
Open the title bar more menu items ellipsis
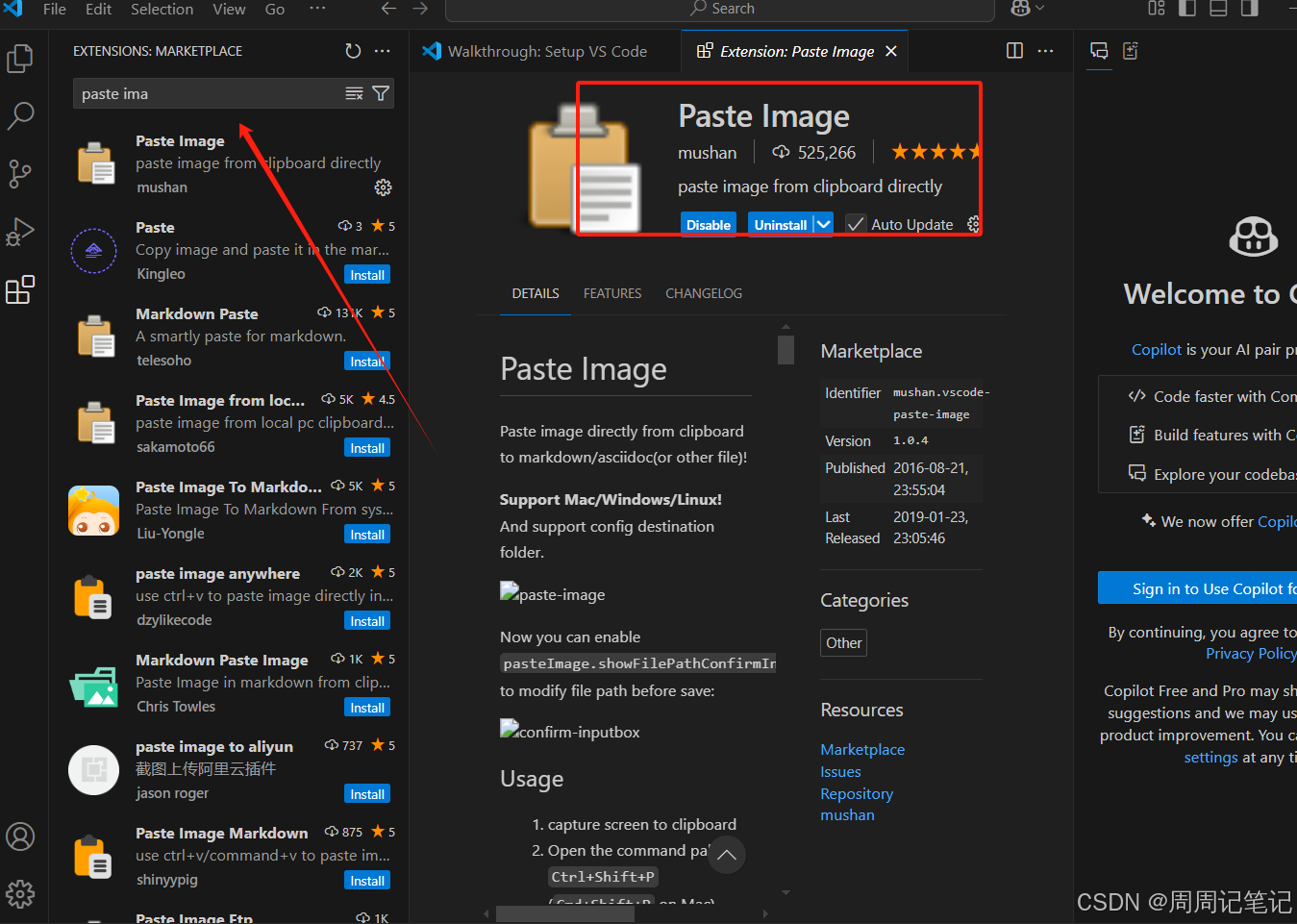pos(317,9)
